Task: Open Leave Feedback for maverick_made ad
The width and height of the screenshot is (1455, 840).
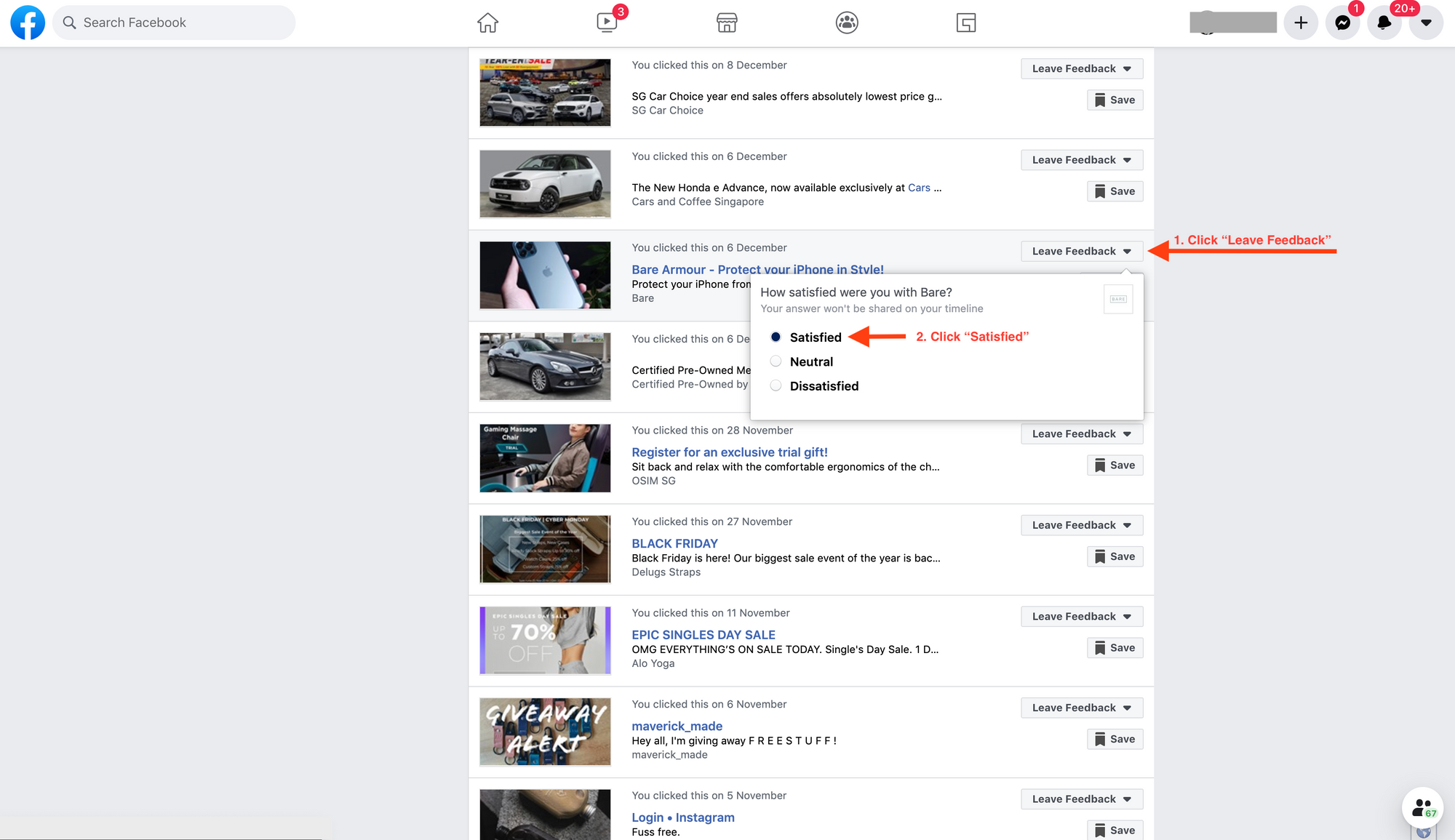Action: tap(1082, 708)
